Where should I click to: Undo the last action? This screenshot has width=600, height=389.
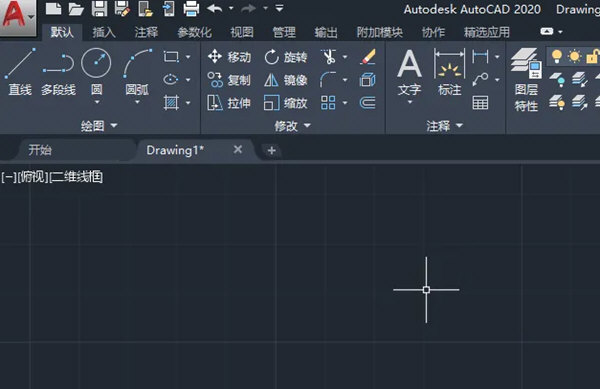coord(215,8)
